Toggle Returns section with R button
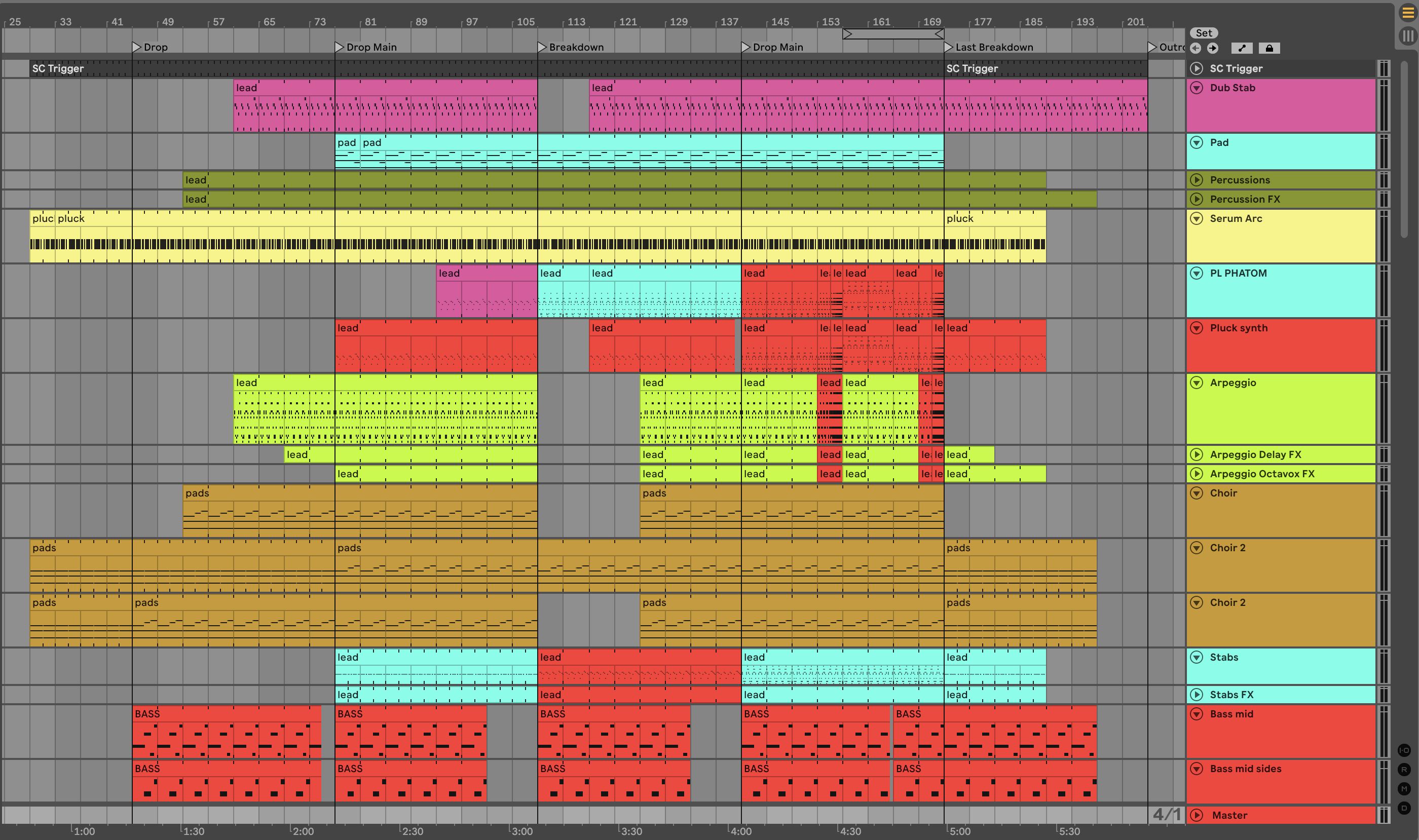 [x=1404, y=770]
